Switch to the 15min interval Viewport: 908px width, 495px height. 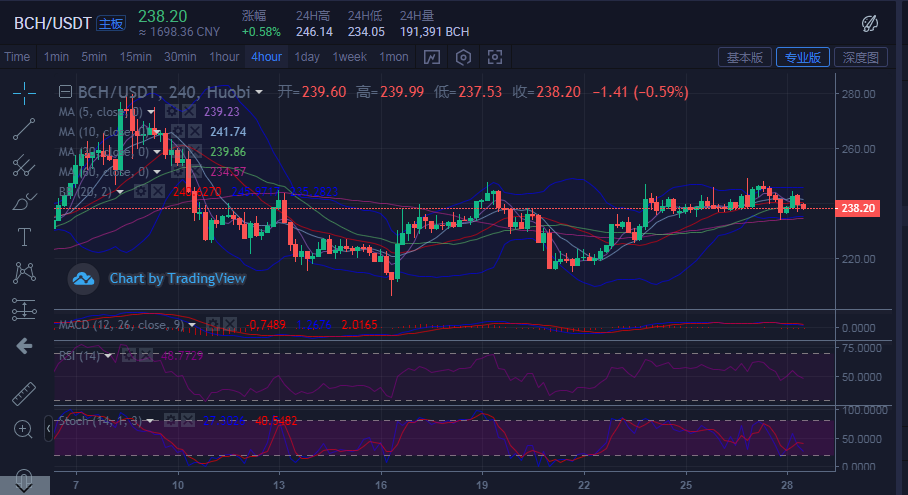(136, 57)
